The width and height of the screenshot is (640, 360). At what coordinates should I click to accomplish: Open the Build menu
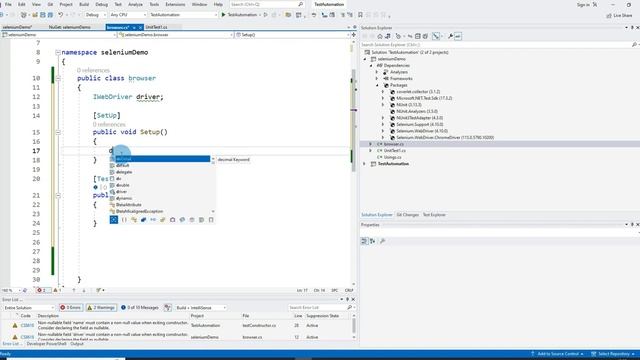click(84, 4)
